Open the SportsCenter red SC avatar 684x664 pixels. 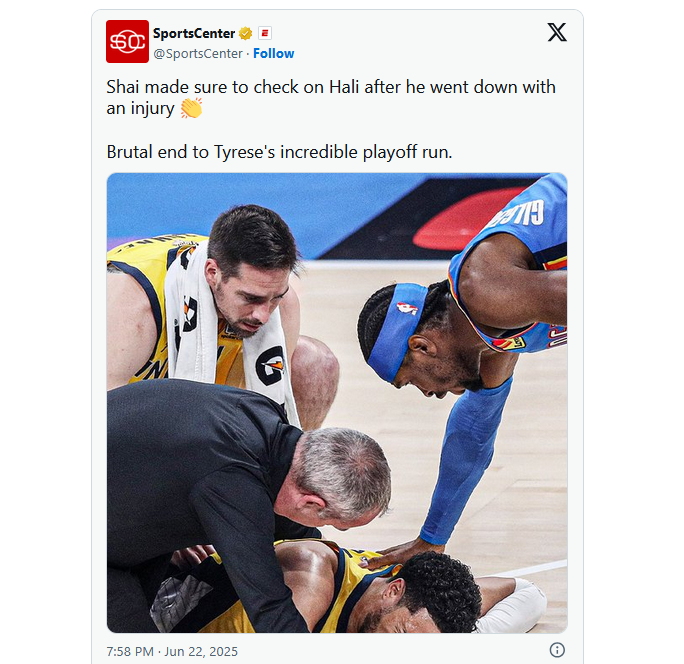point(127,41)
